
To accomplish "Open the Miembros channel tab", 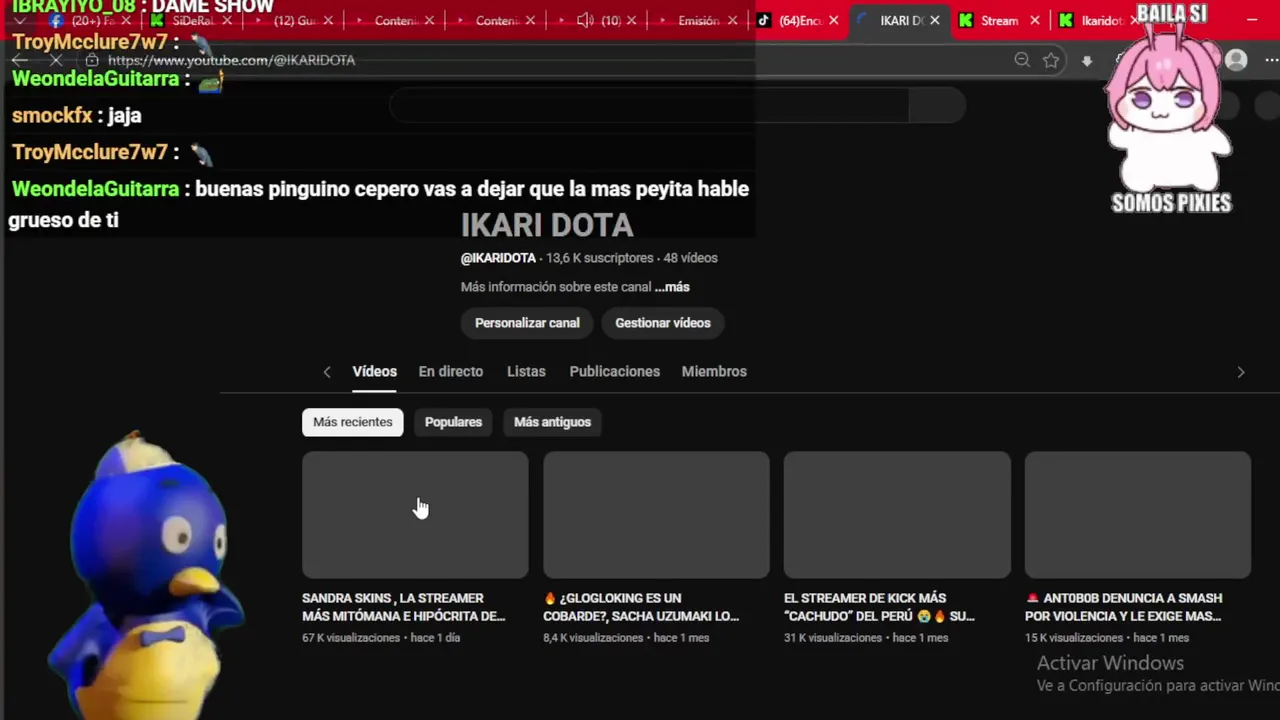I will 714,371.
